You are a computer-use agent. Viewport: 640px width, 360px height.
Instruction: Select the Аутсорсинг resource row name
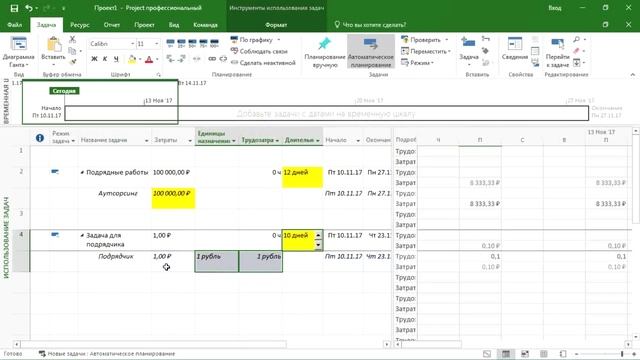coord(118,193)
